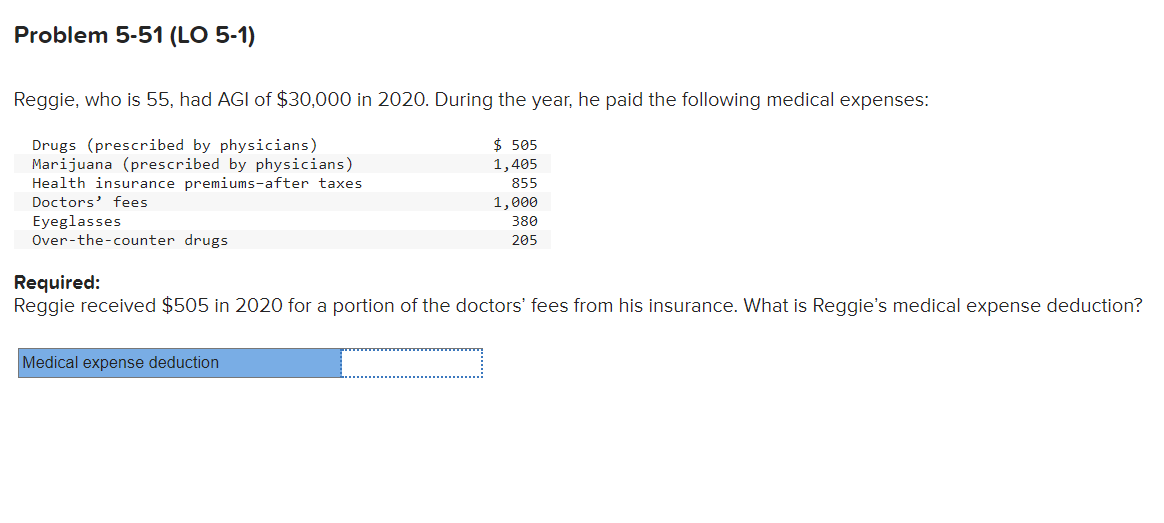
Task: Click the Doctors' fees row label
Action: (x=90, y=202)
